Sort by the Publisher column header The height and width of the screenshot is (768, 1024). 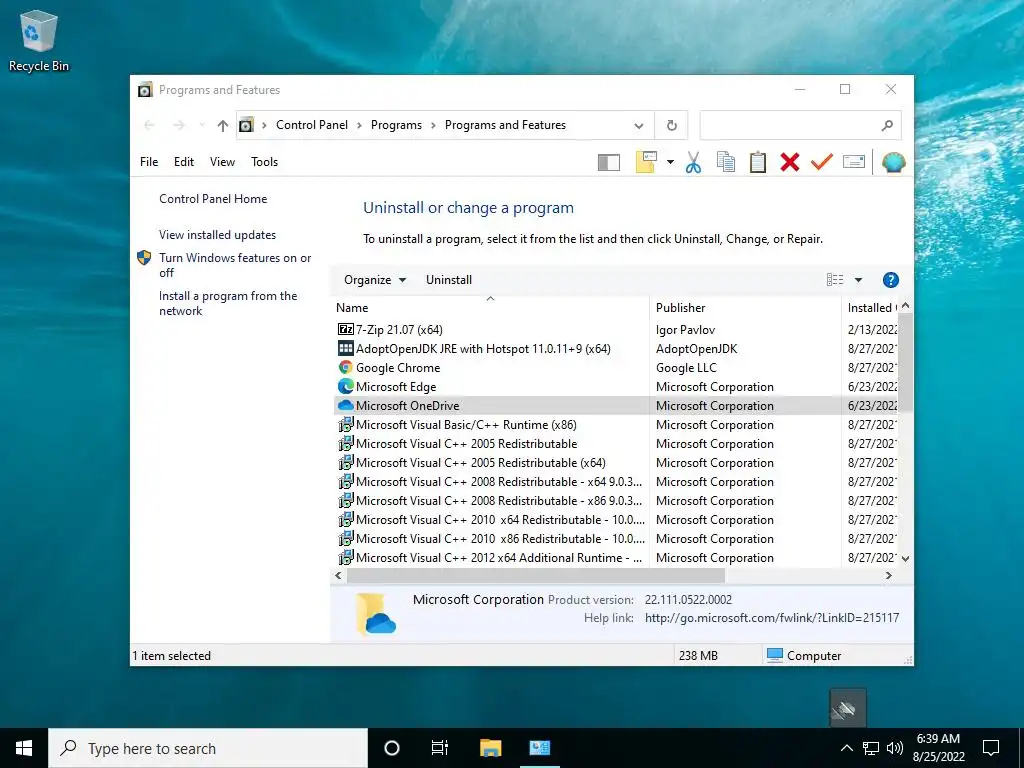click(746, 308)
